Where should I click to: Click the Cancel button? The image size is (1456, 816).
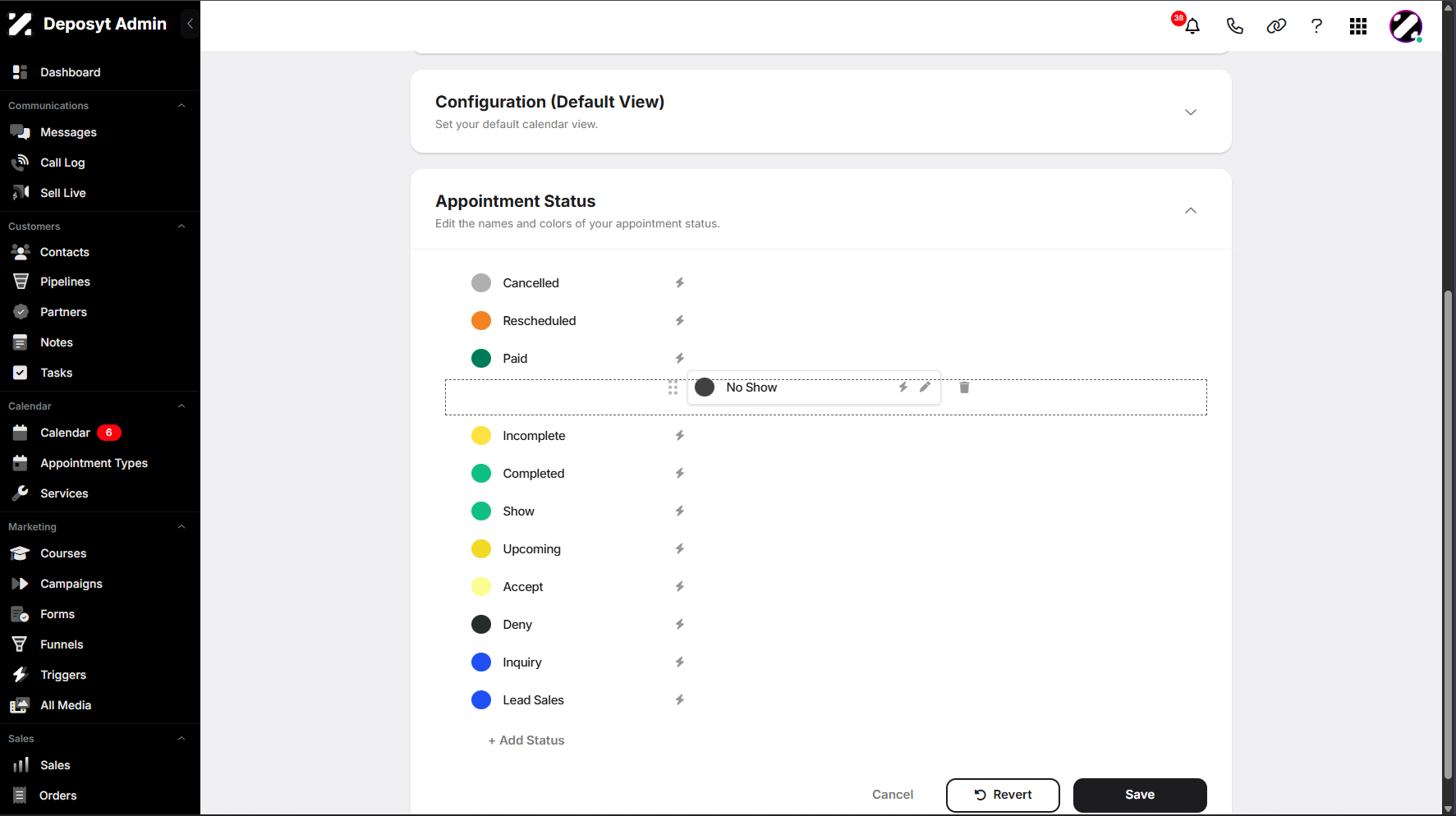tap(893, 795)
